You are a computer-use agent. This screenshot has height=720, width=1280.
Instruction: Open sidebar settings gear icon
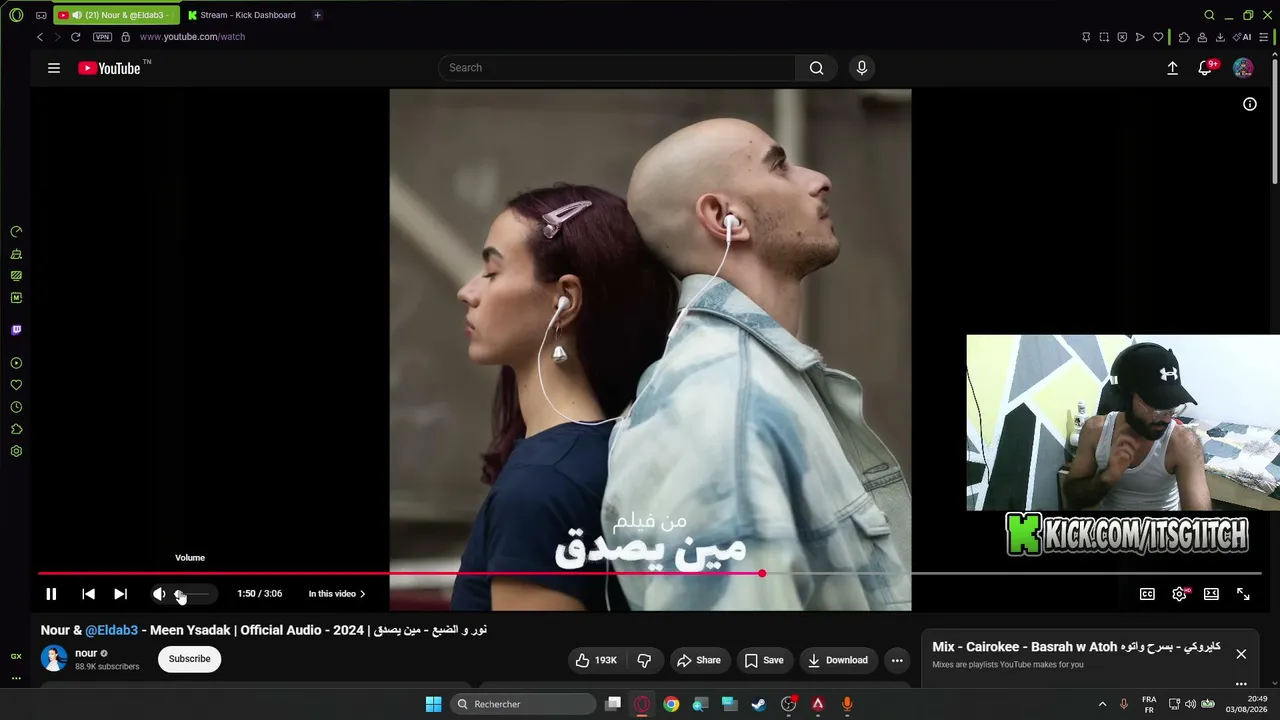pos(16,451)
